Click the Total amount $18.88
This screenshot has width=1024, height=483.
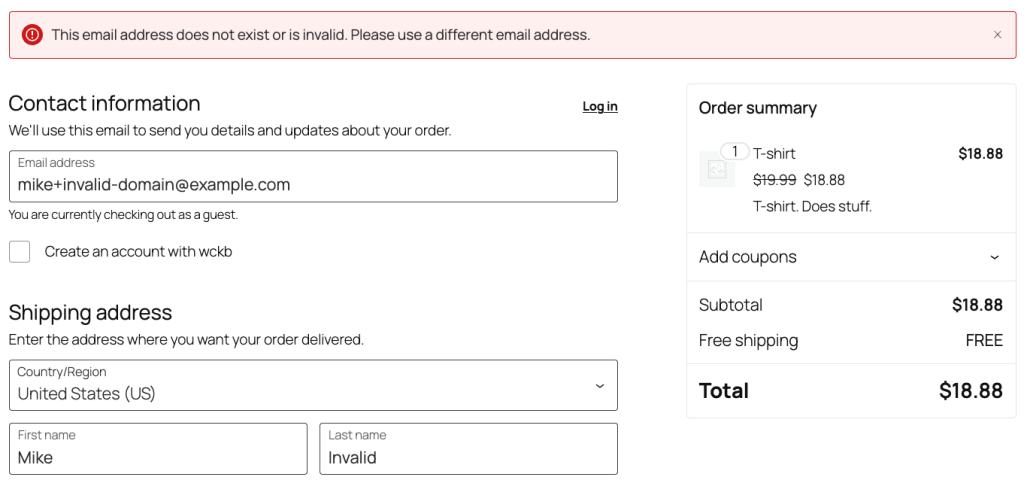pos(970,391)
